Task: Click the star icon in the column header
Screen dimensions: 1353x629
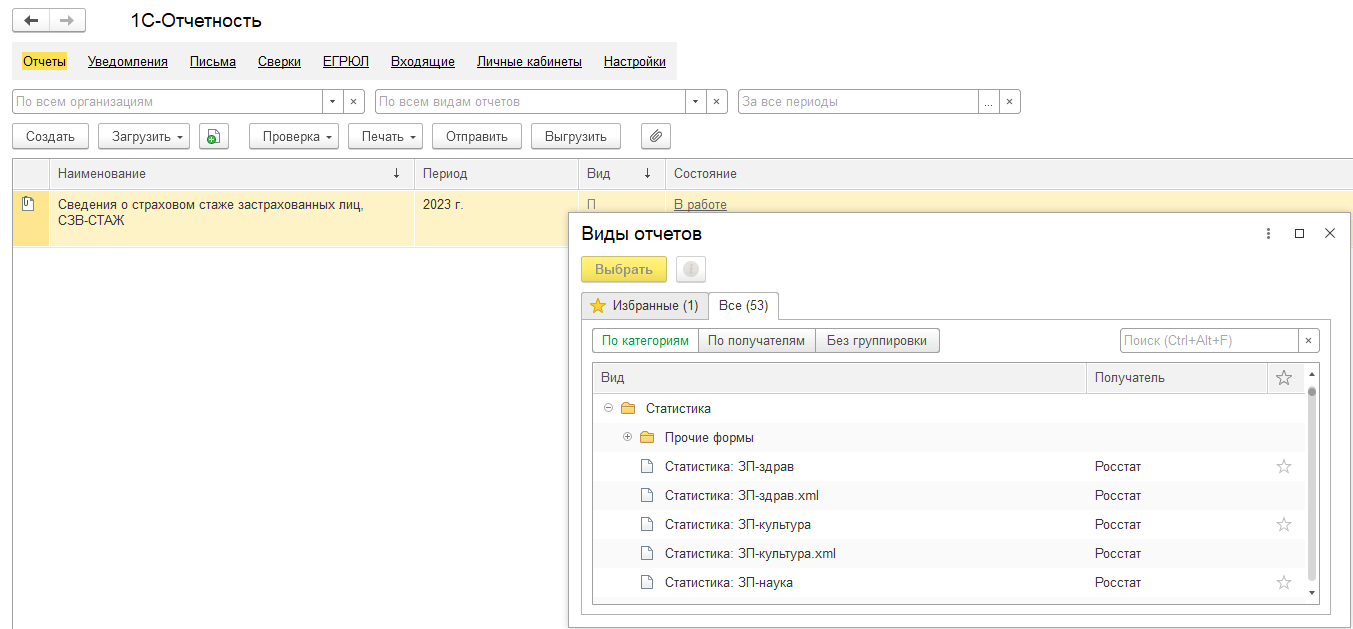Action: pos(1284,378)
